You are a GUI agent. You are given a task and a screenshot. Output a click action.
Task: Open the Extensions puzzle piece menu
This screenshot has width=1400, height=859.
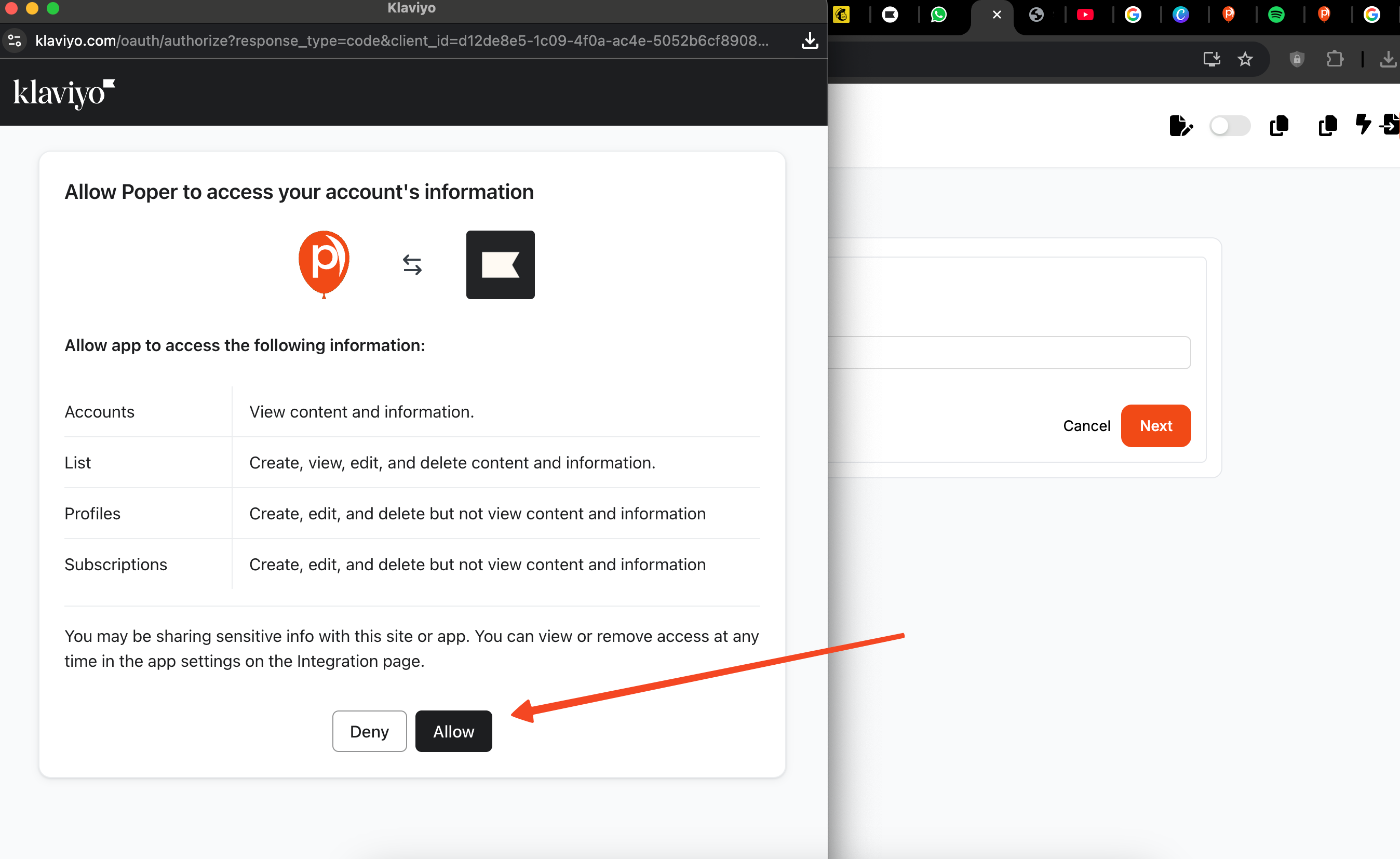tap(1335, 59)
